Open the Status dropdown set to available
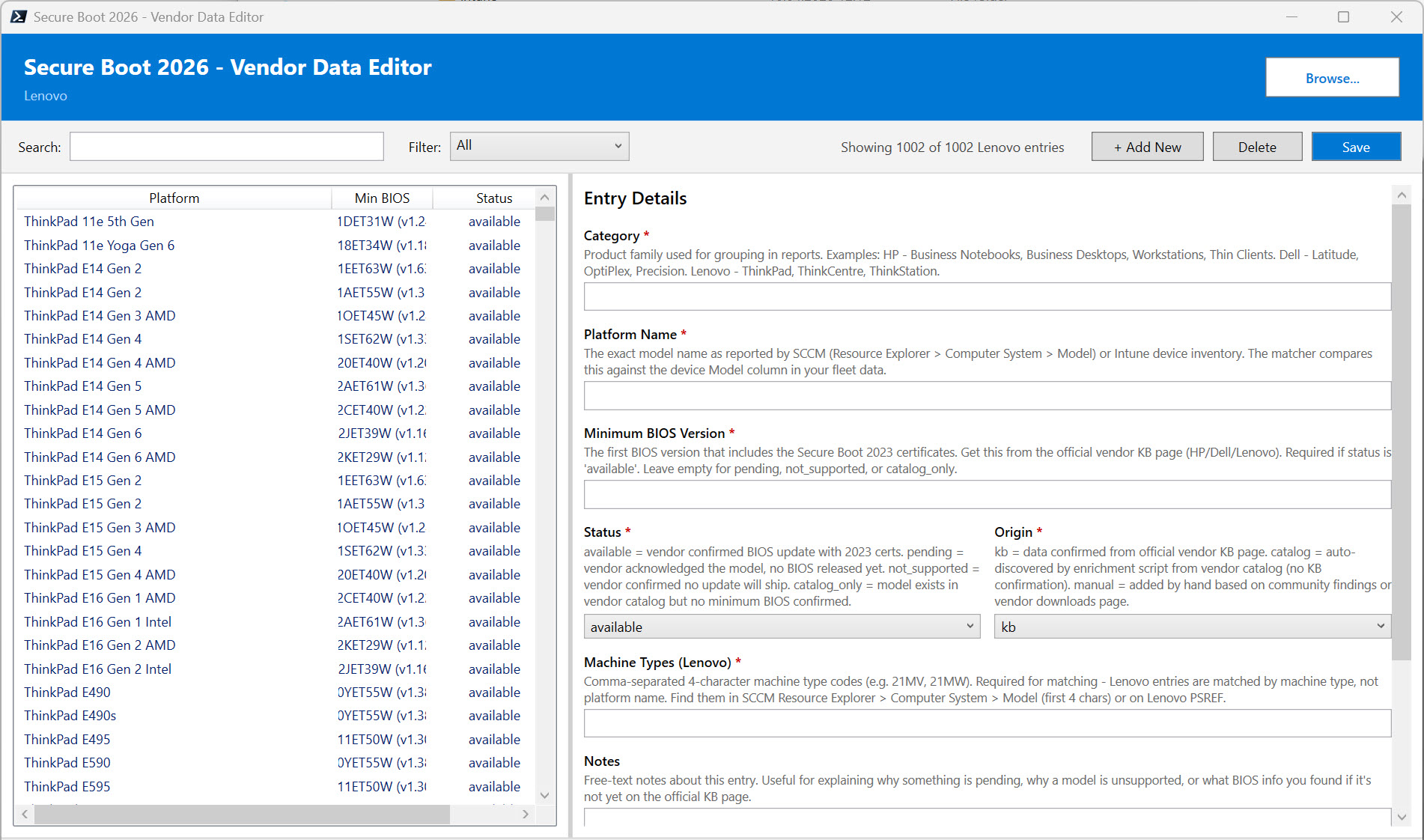Screen dimensions: 1424x840 pyautogui.click(x=781, y=627)
